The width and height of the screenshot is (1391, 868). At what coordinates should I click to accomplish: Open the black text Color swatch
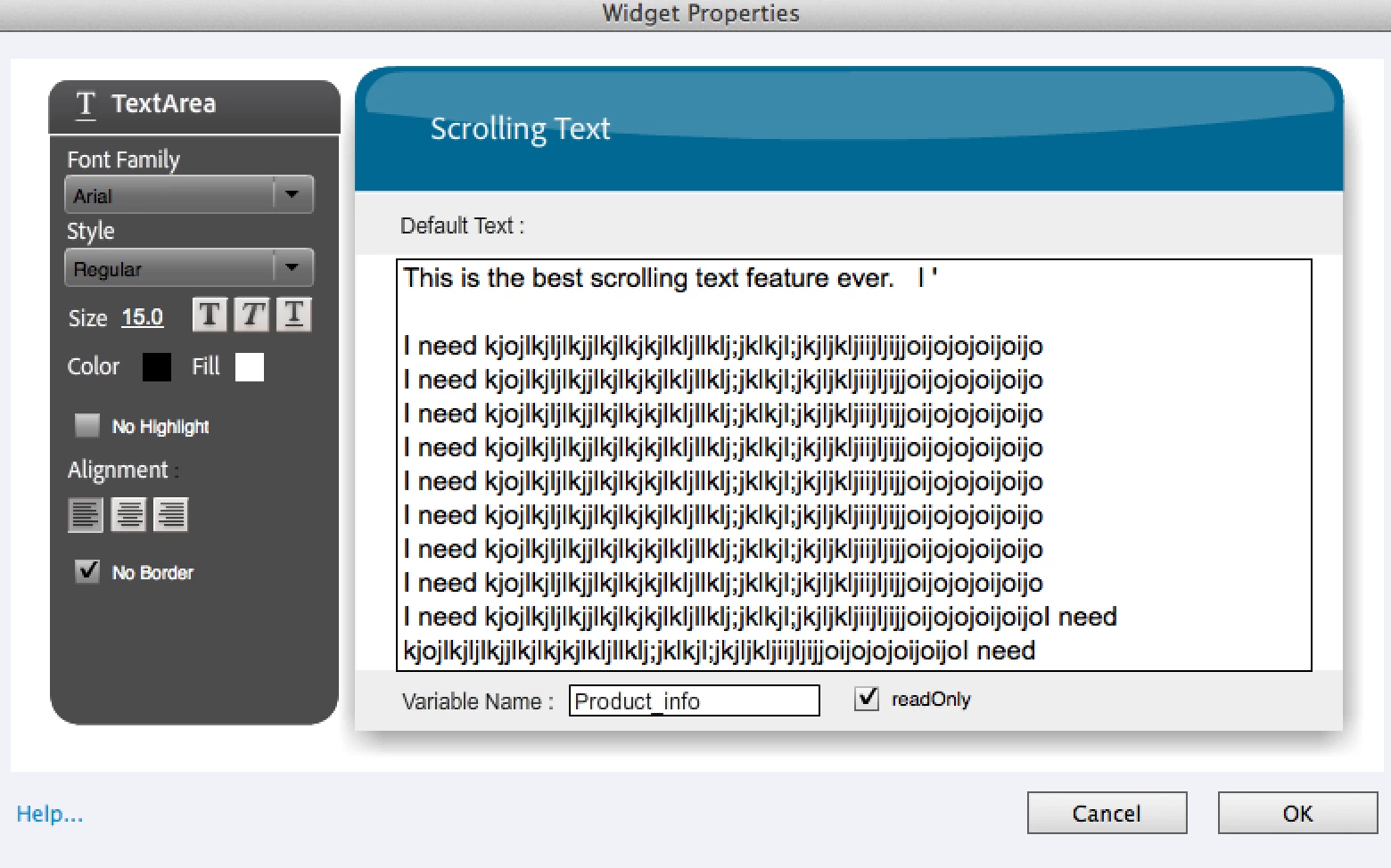[157, 366]
